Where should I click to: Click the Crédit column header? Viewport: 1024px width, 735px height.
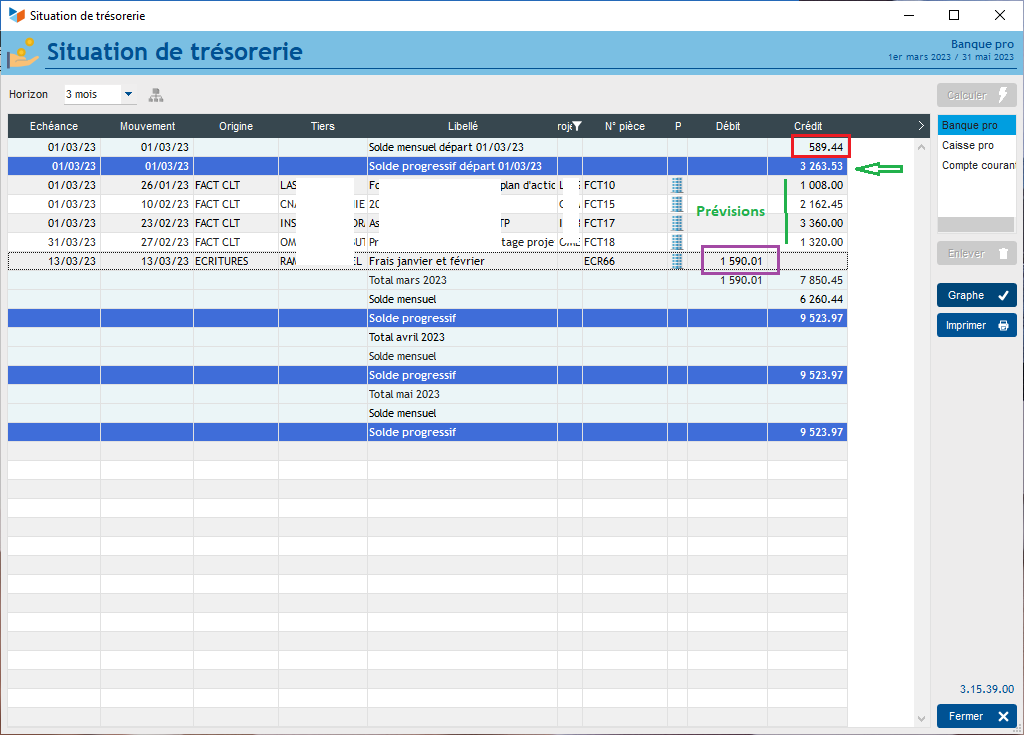(x=808, y=127)
